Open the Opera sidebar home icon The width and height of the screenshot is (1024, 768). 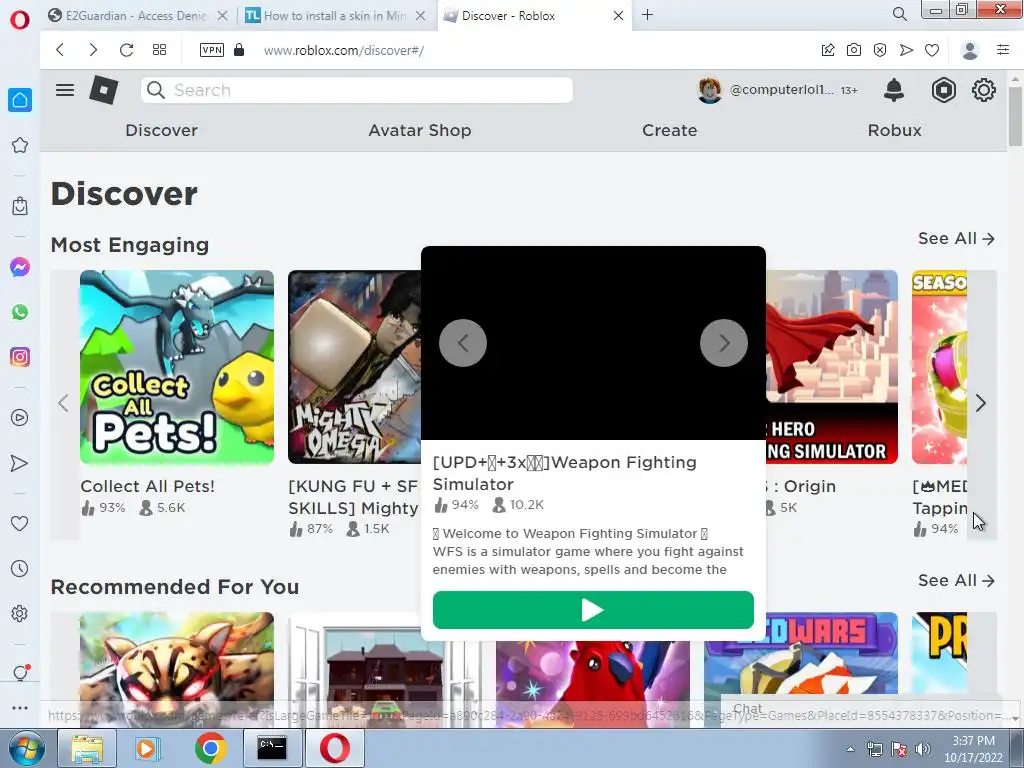point(20,100)
